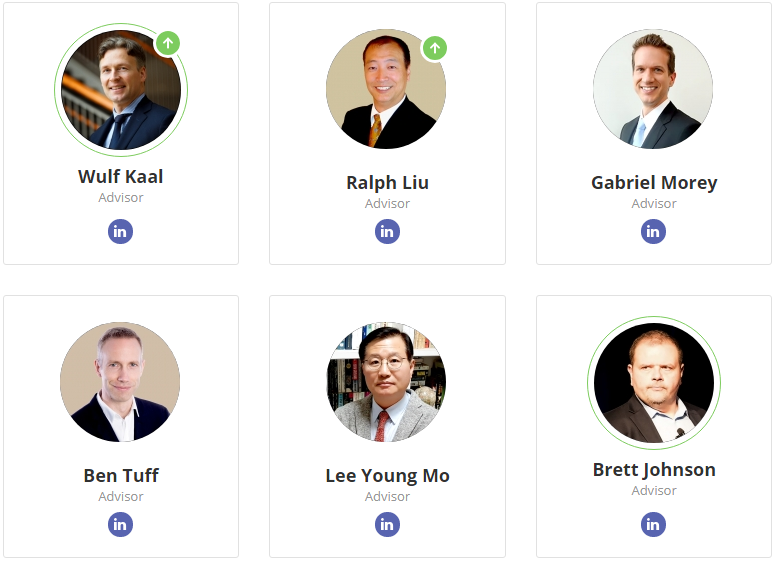Click the Ben Tuff name heading

[121, 475]
